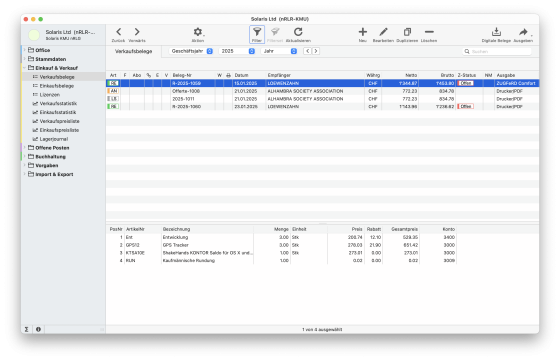Select the Offerte-1008 row
The width and height of the screenshot is (560, 361).
coord(322,91)
